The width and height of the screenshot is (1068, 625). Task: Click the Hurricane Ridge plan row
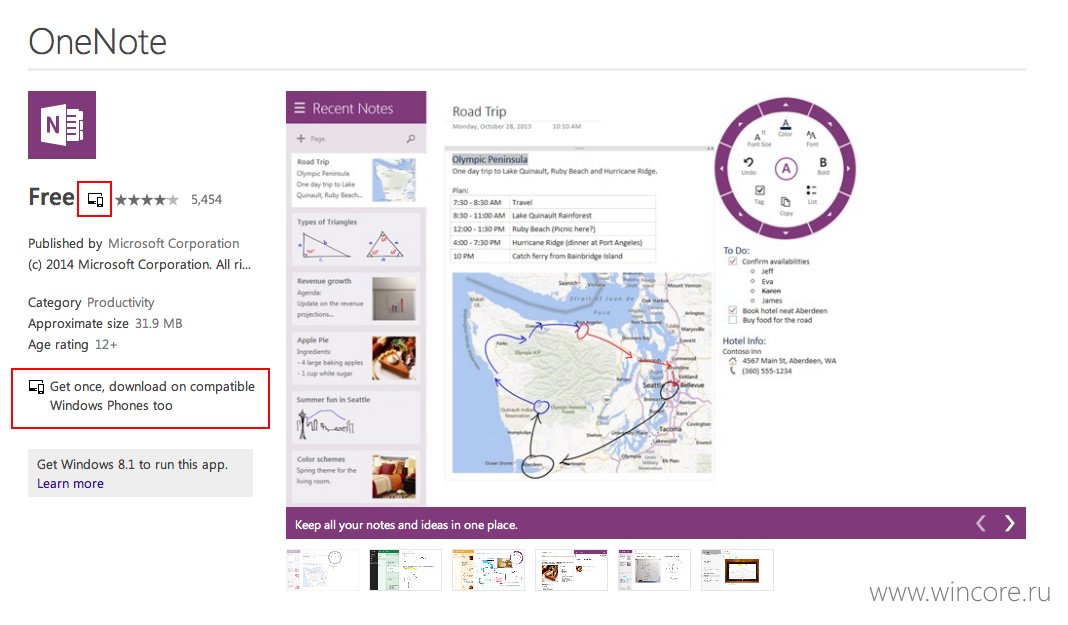pyautogui.click(x=553, y=242)
